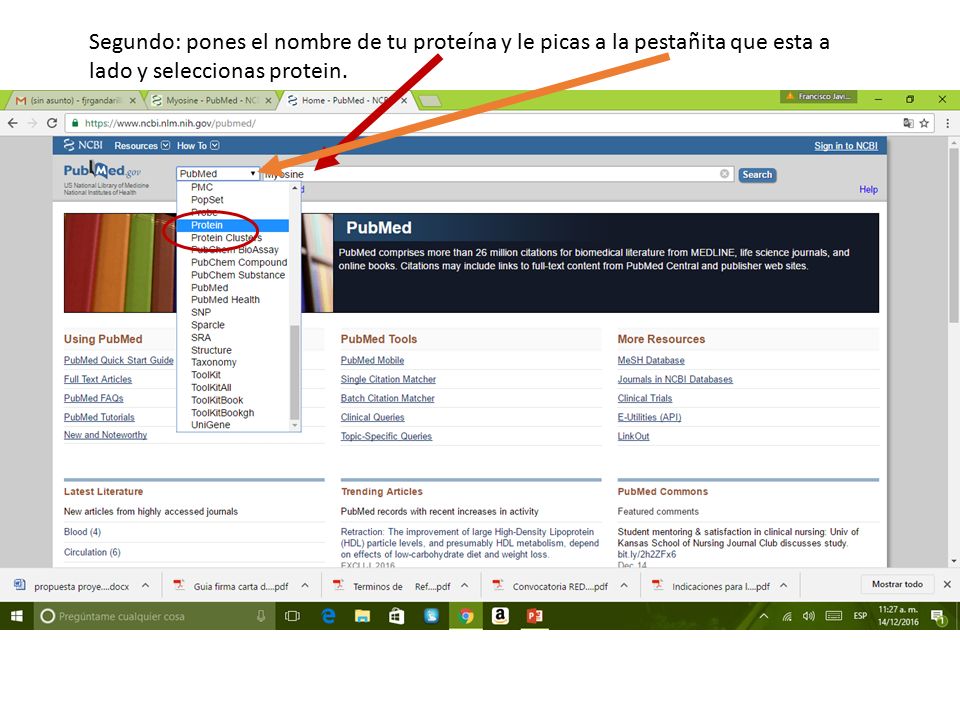Open options arrow for propuesta proye docx download

point(145,585)
